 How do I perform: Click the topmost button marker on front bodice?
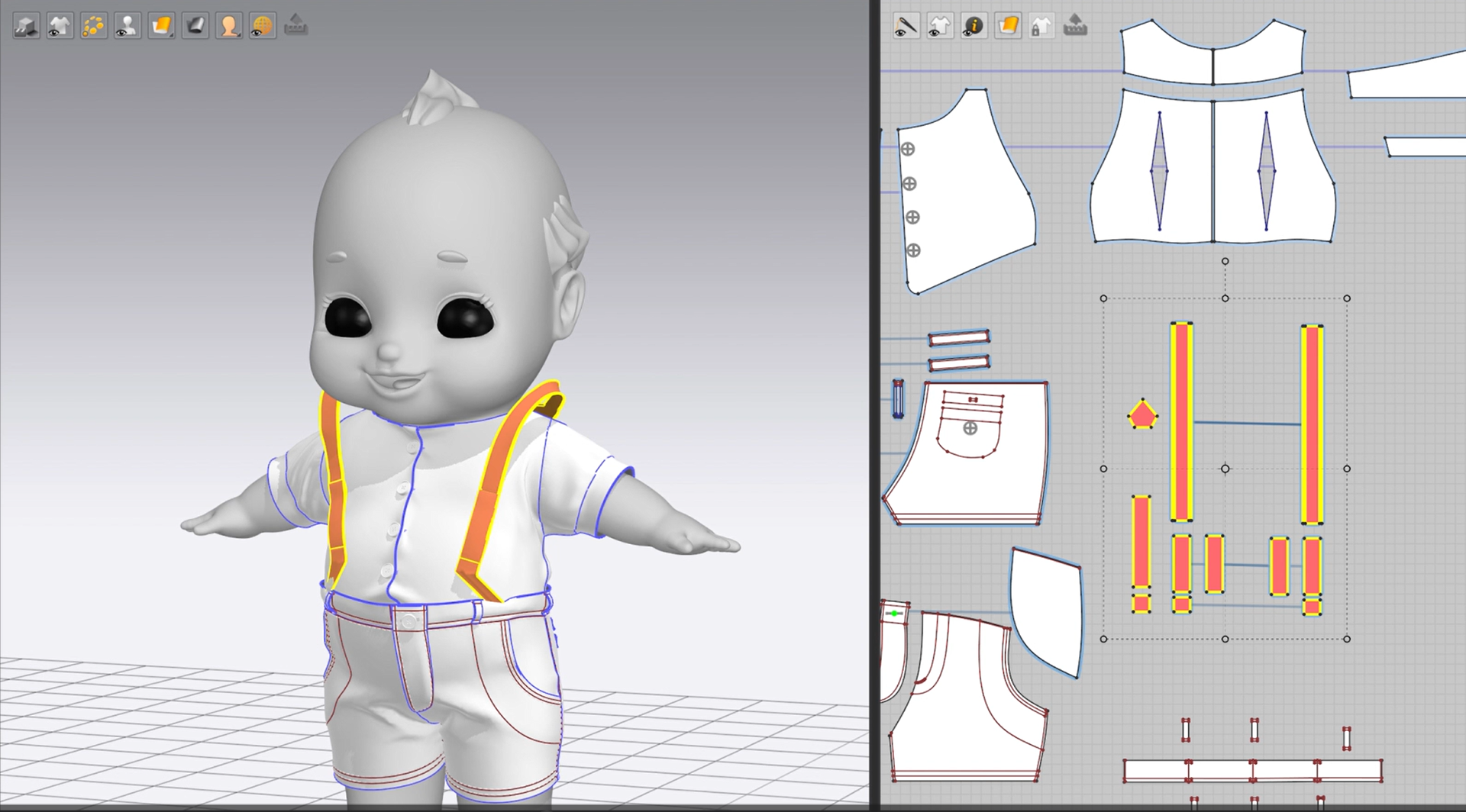click(908, 150)
